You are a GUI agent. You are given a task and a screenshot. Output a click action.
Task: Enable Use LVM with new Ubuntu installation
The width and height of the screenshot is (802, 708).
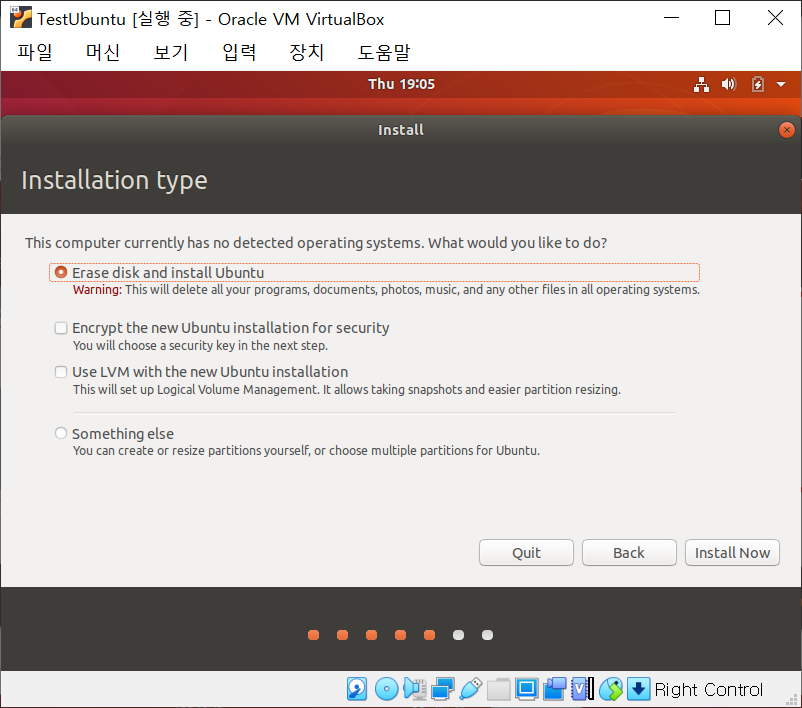point(61,371)
